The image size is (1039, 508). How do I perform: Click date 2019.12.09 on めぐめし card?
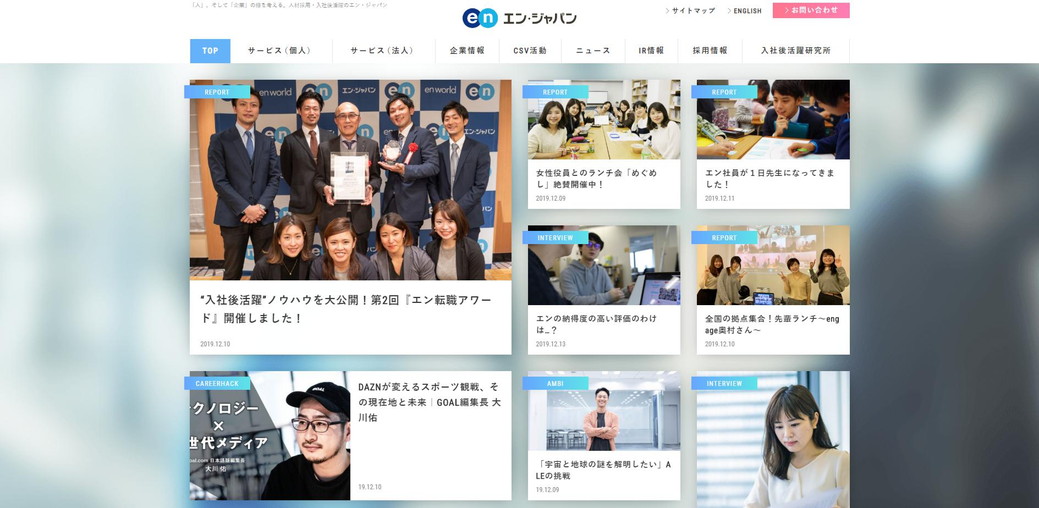point(551,199)
